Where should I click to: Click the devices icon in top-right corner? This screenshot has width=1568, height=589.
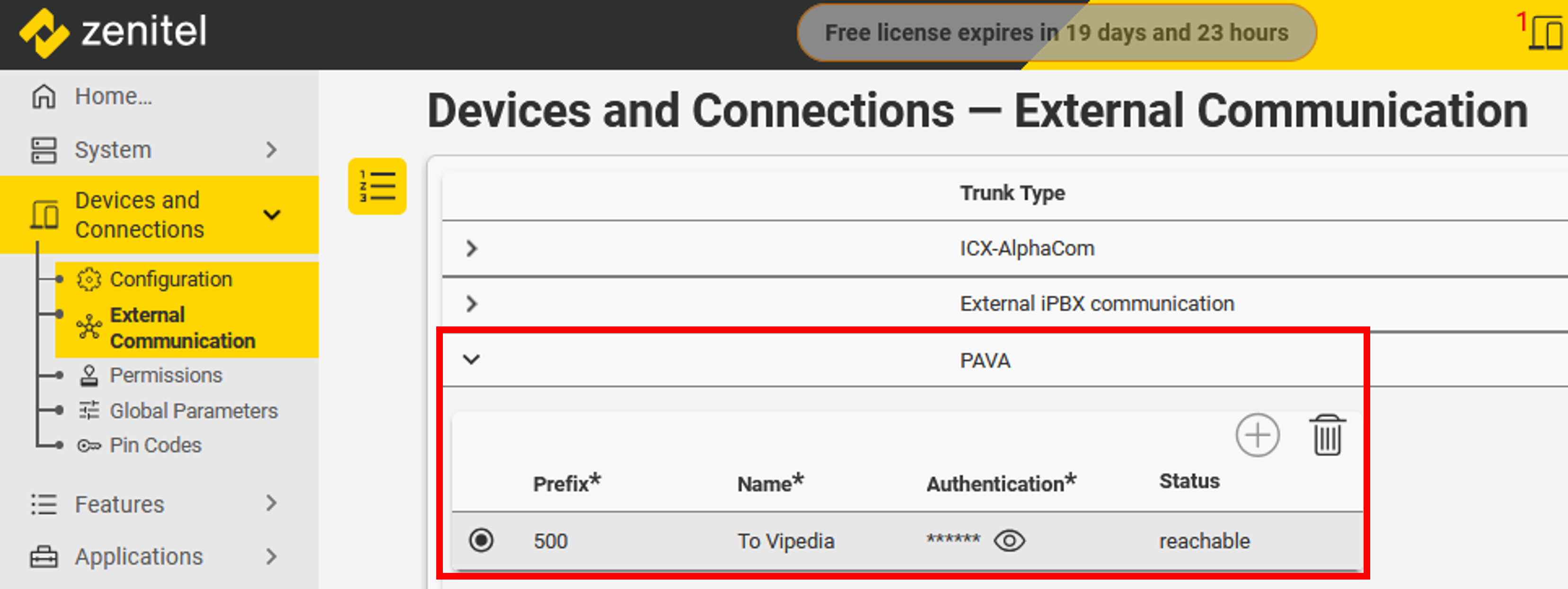coord(1546,33)
